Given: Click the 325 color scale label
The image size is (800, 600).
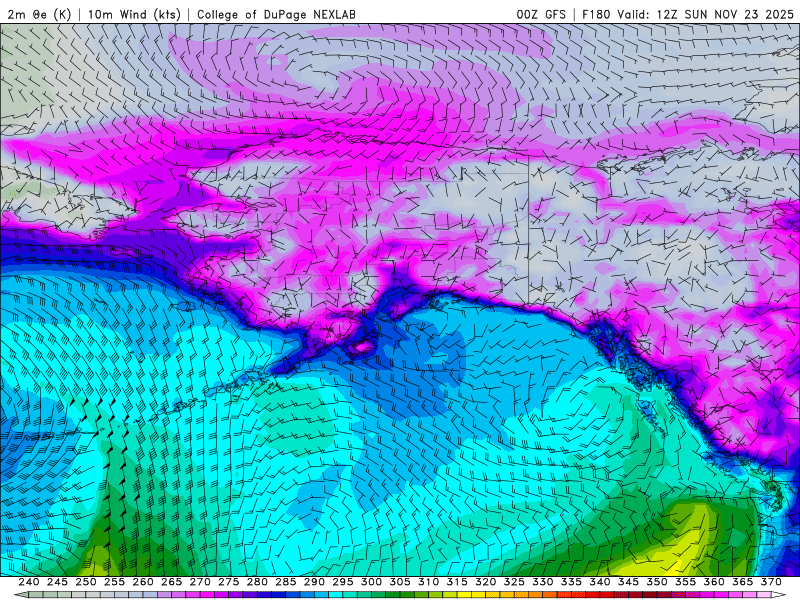Looking at the screenshot, I should coord(514,582).
